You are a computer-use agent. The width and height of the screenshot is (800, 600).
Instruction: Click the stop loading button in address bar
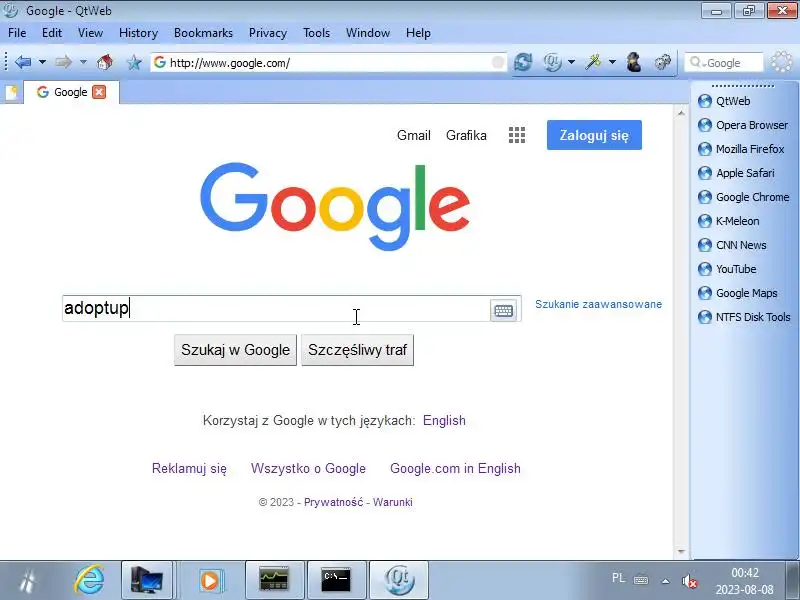coord(498,62)
